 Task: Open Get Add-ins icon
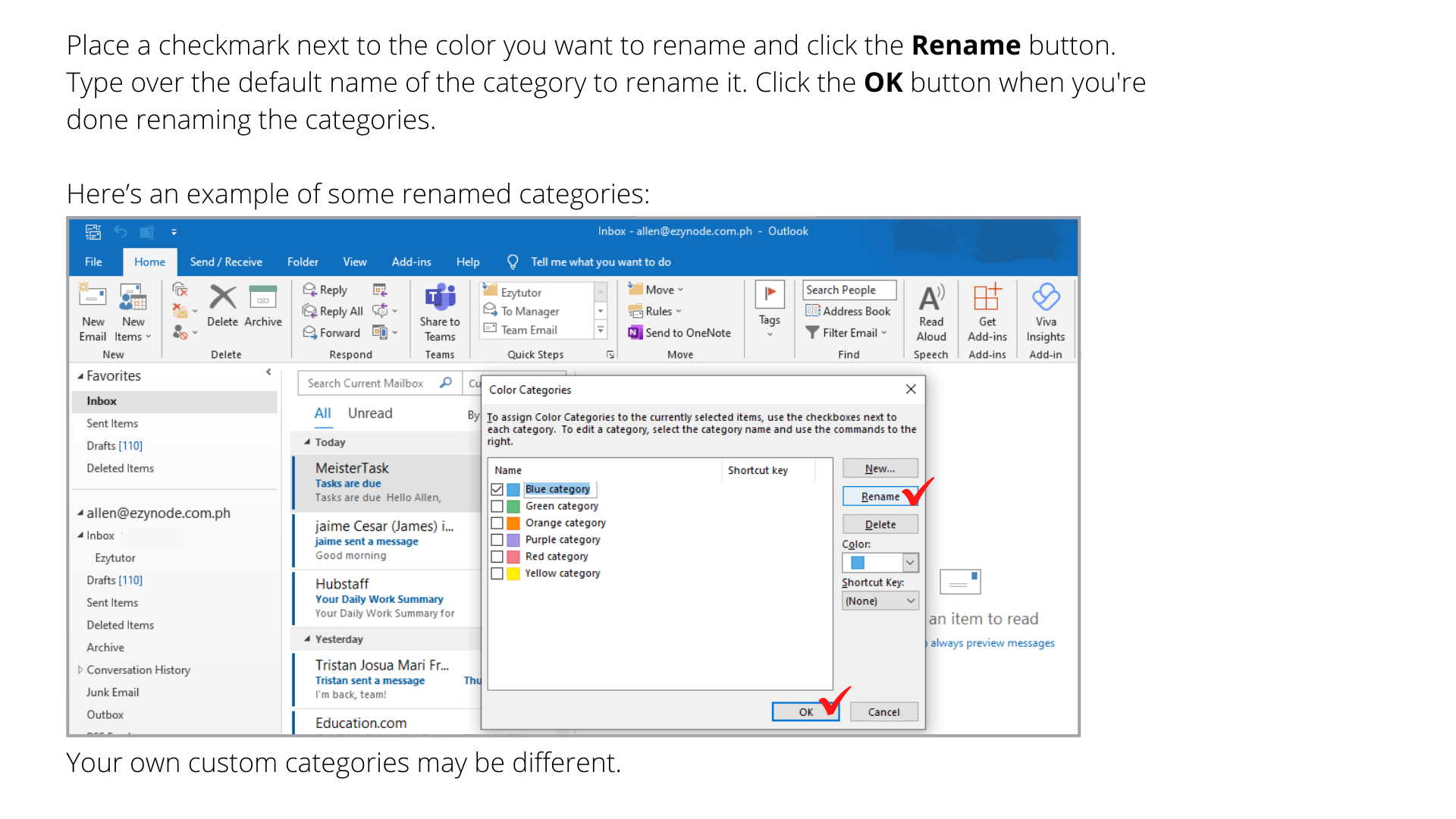(x=987, y=298)
